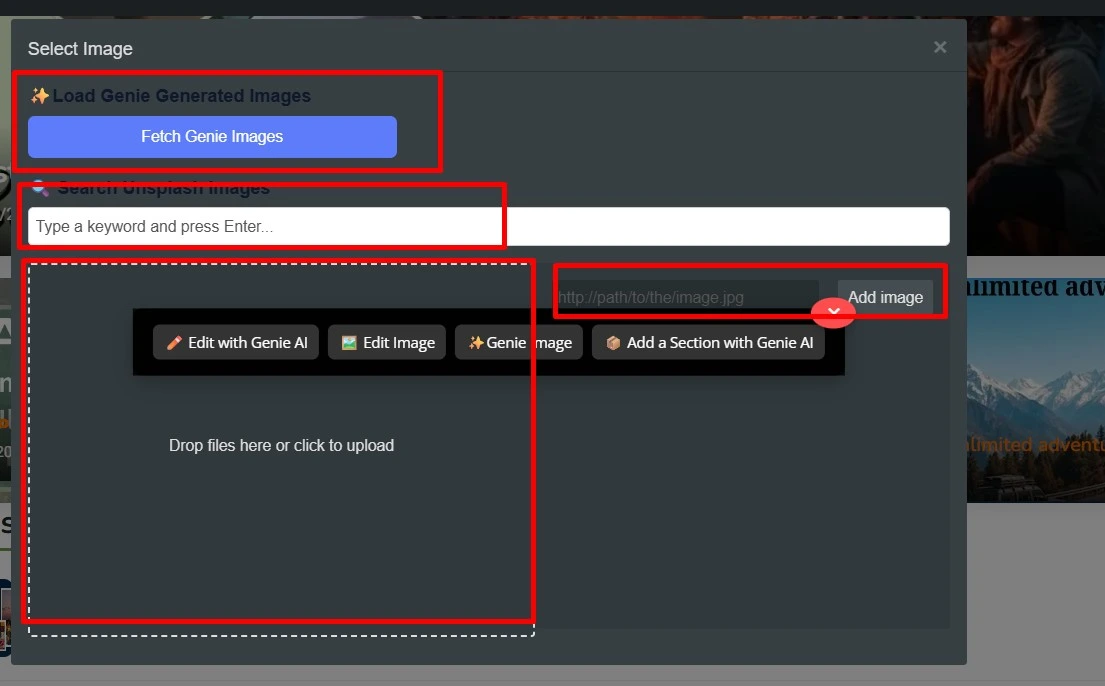The width and height of the screenshot is (1105, 686).
Task: Close the Select Image dialog
Action: pos(939,47)
